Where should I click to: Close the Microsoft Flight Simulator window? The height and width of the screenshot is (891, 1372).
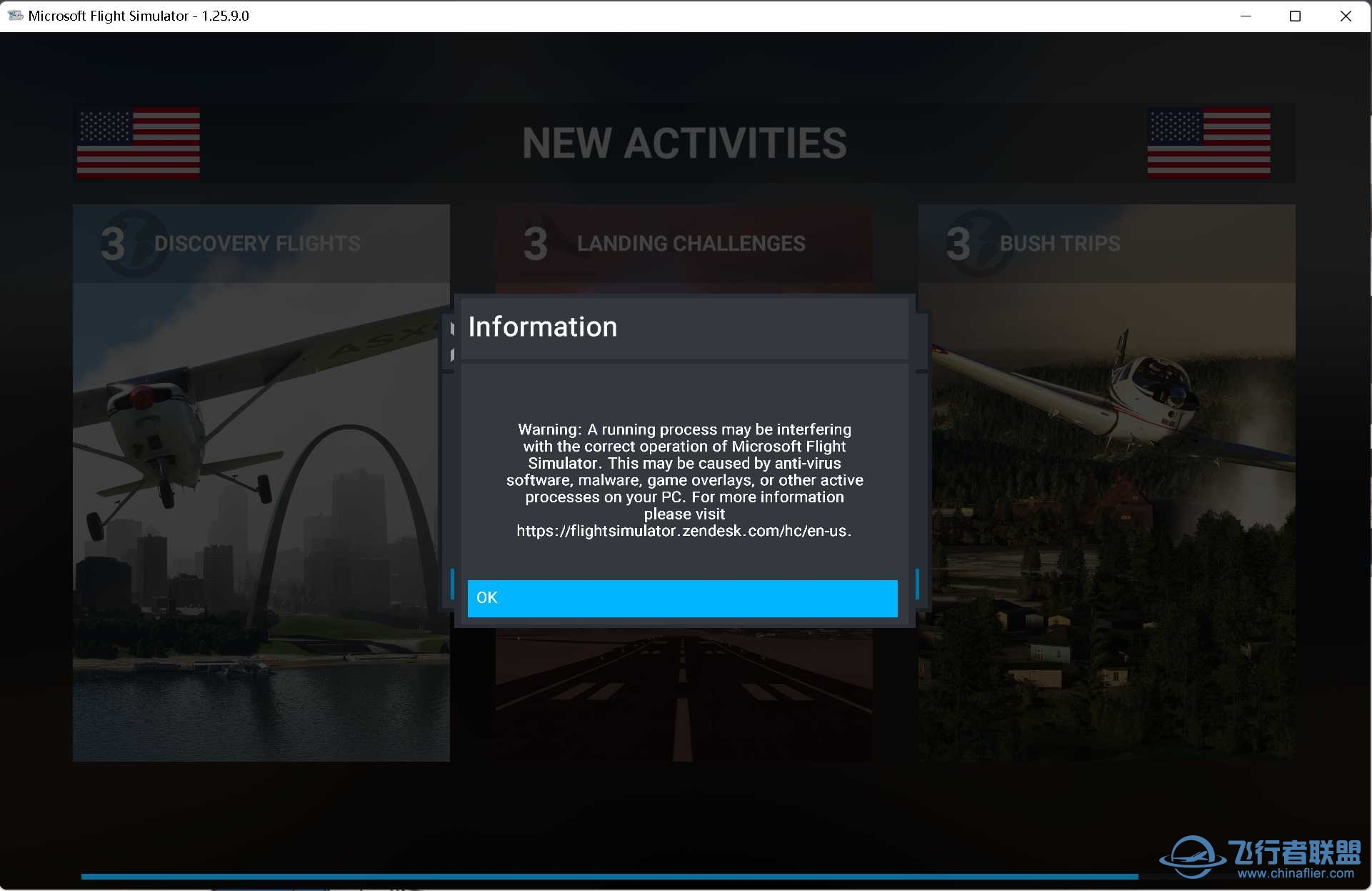point(1346,16)
